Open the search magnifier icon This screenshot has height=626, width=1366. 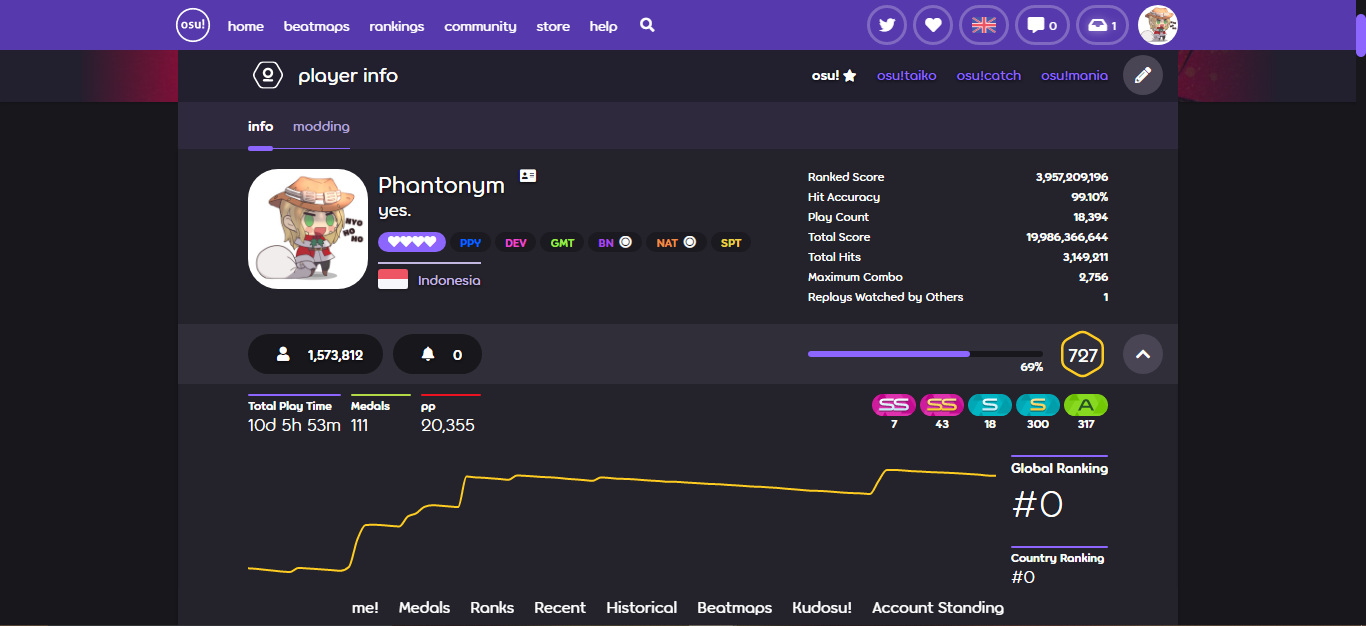[x=647, y=25]
